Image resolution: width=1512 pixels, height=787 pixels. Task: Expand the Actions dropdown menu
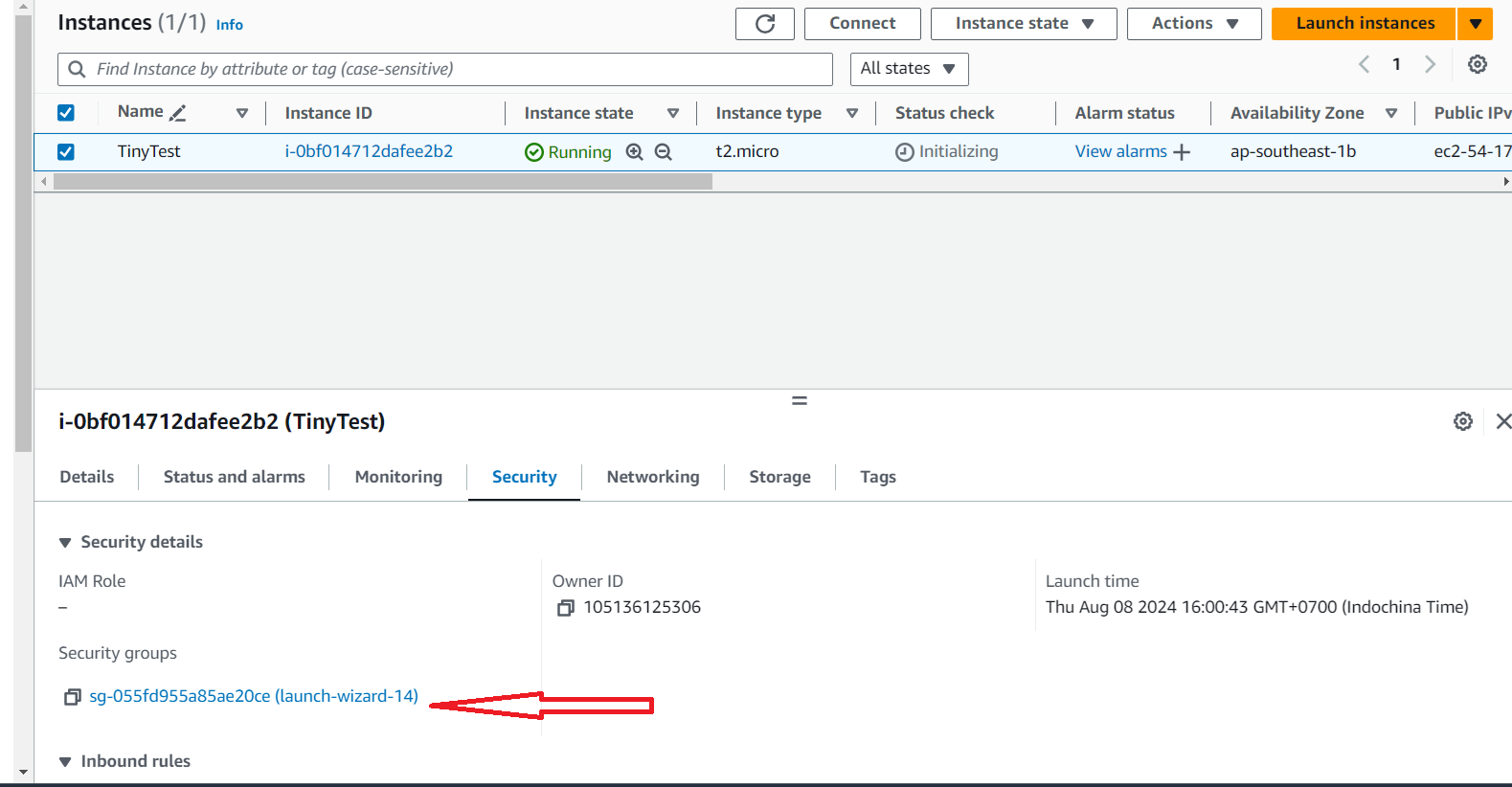[1193, 24]
